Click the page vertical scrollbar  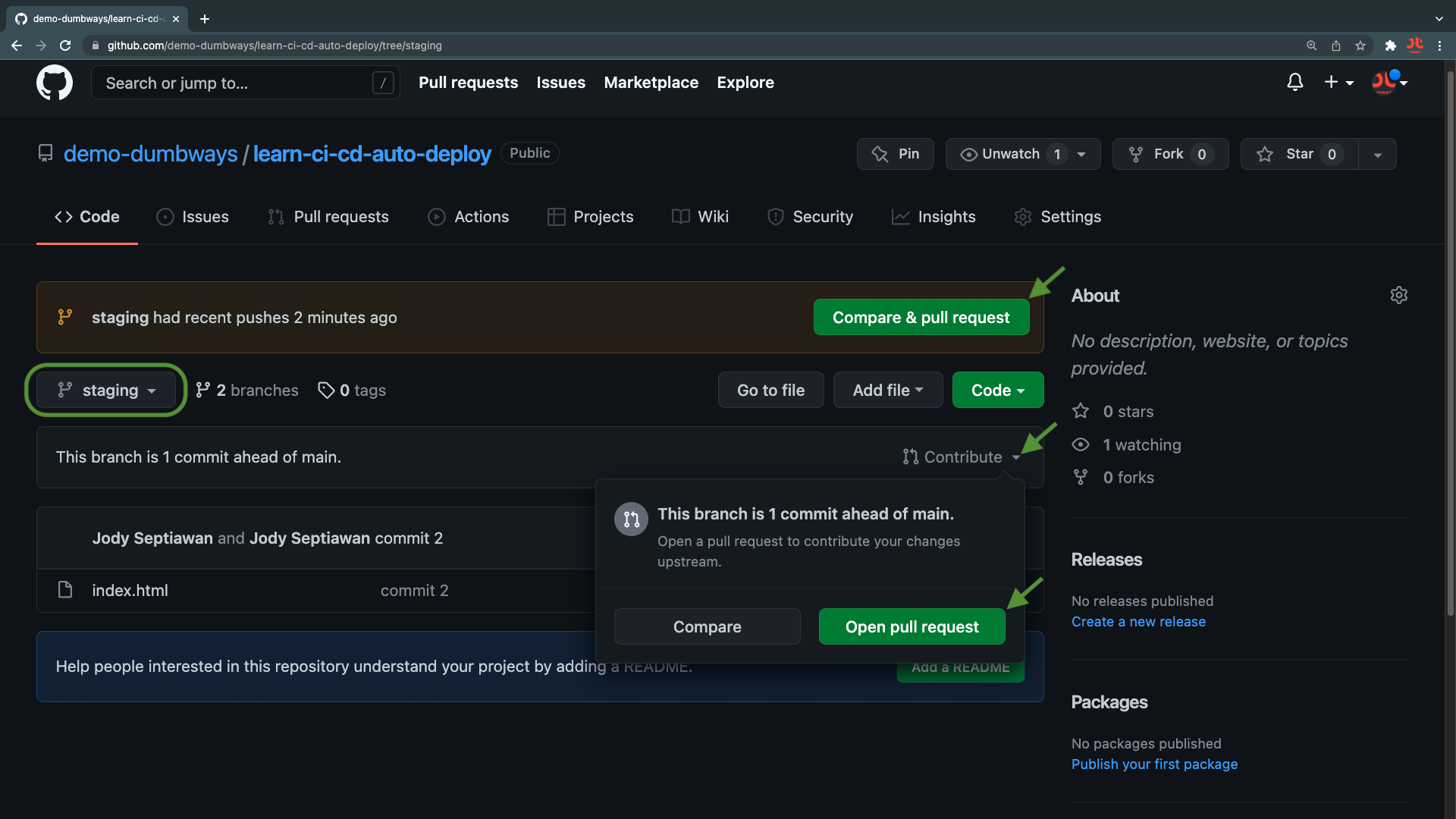[1450, 341]
